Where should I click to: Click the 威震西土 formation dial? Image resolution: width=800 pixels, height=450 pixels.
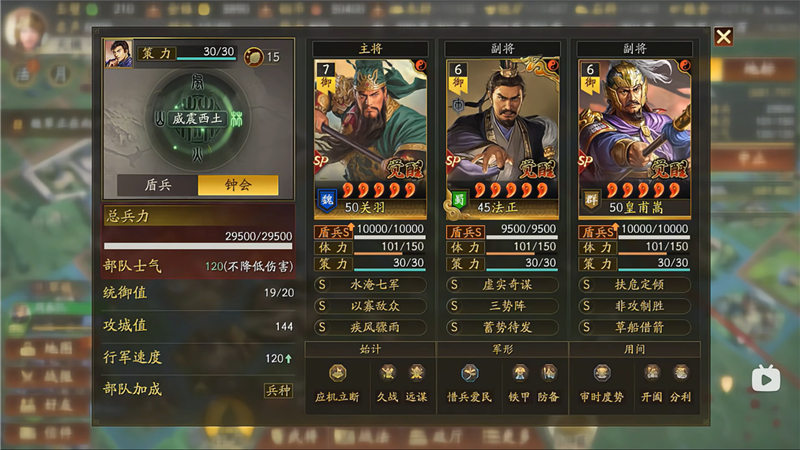point(198,120)
